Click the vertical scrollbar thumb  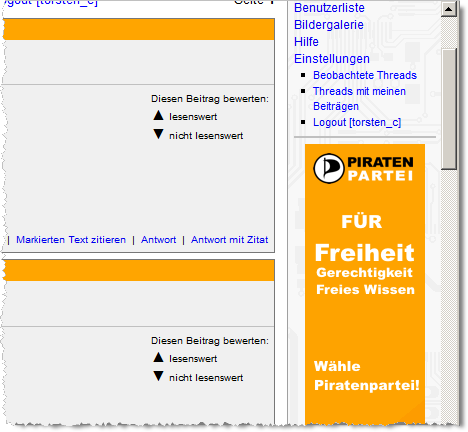tap(449, 109)
